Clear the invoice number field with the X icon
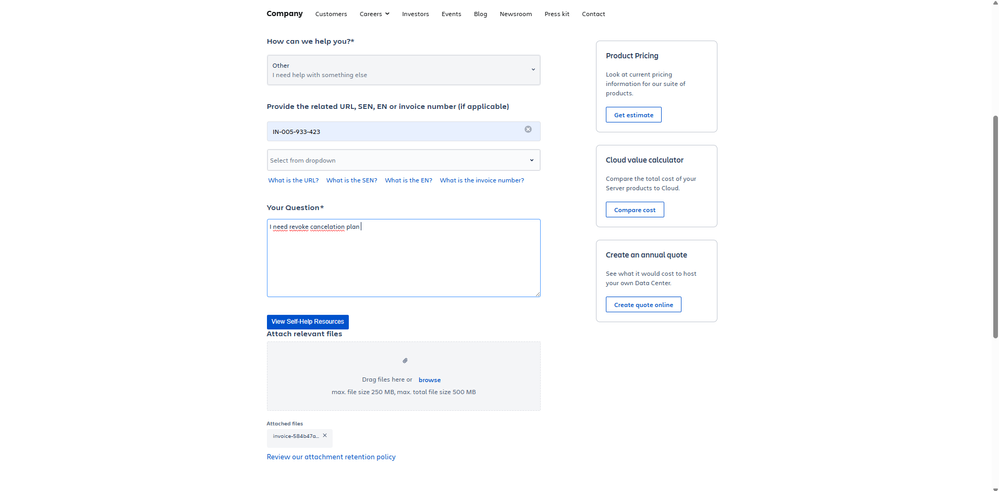 point(528,129)
